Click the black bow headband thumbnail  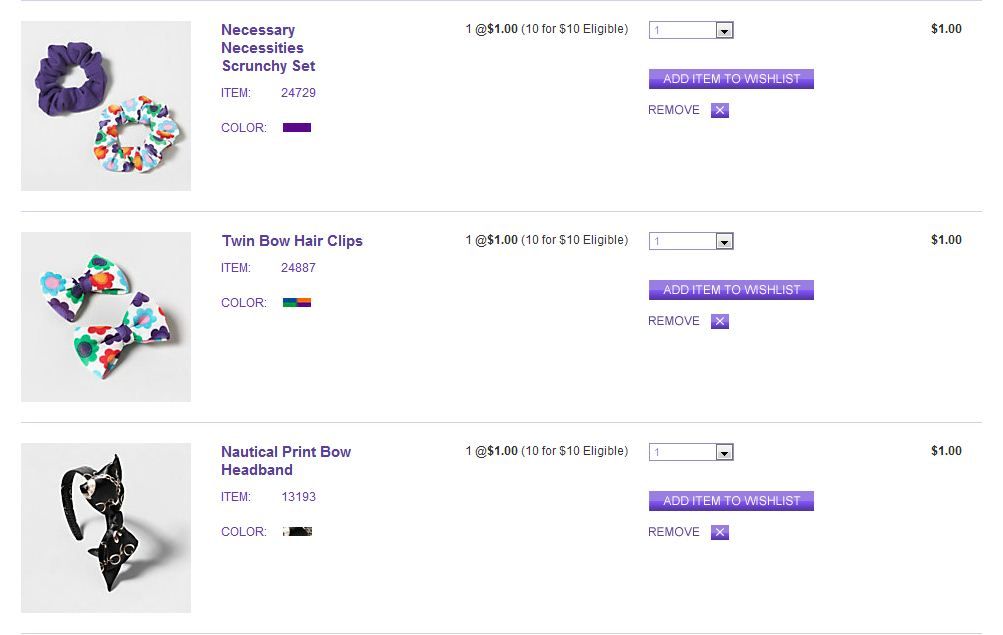click(x=106, y=528)
